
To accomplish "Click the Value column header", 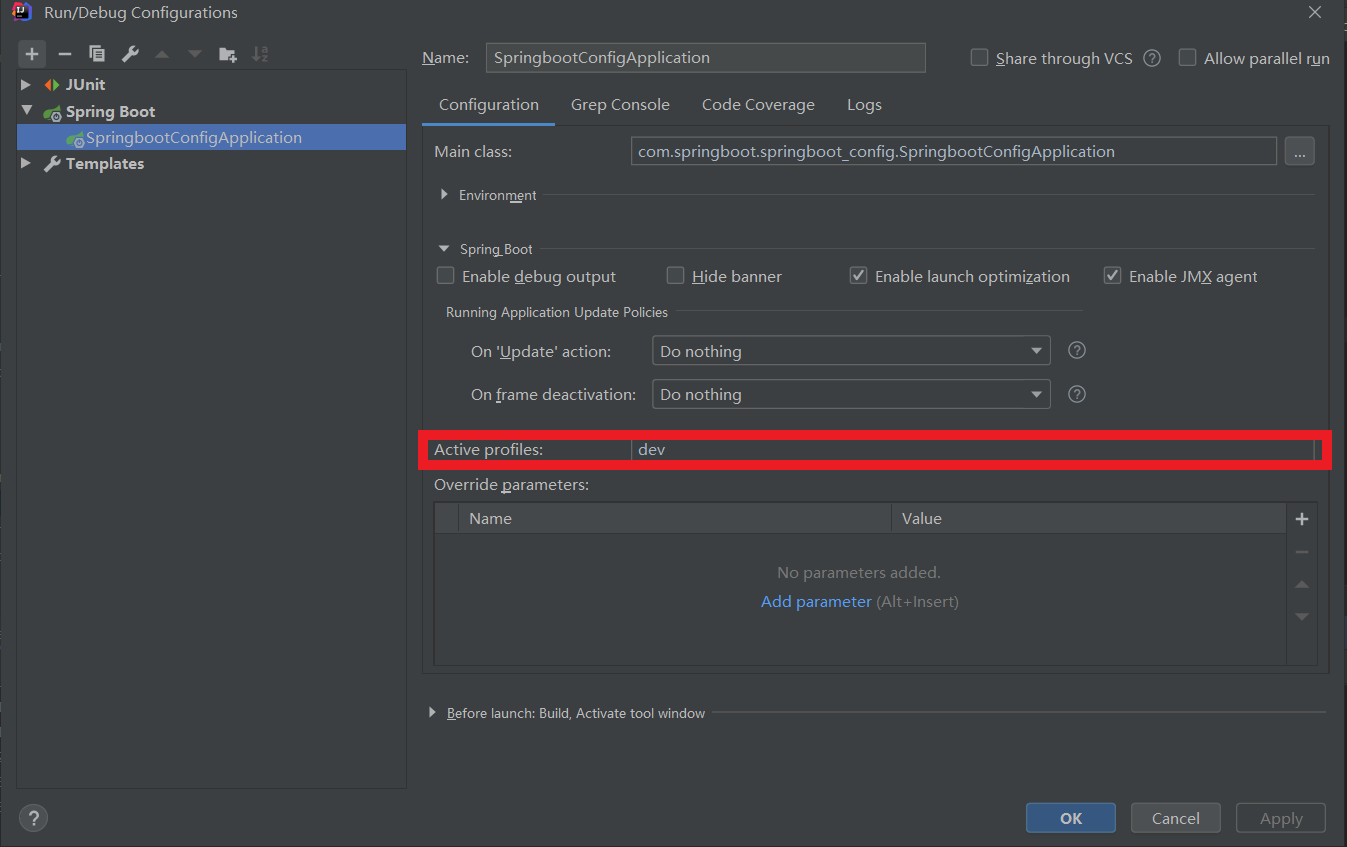I will click(1088, 518).
